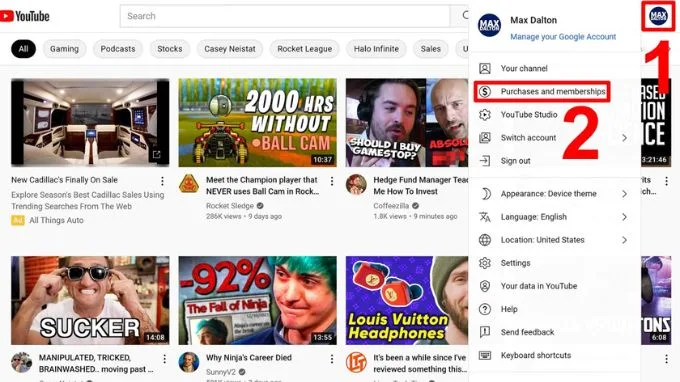The height and width of the screenshot is (382, 680).
Task: Play the Louis Vuitton Headphones thumbnail
Action: 407,300
